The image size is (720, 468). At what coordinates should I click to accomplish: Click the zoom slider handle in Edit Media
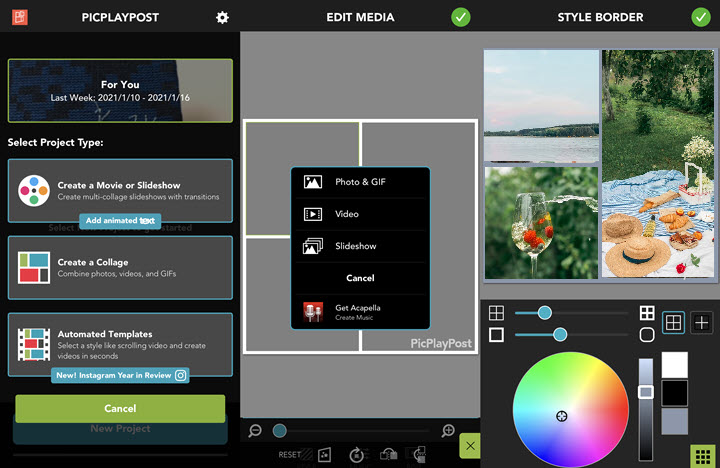point(280,430)
